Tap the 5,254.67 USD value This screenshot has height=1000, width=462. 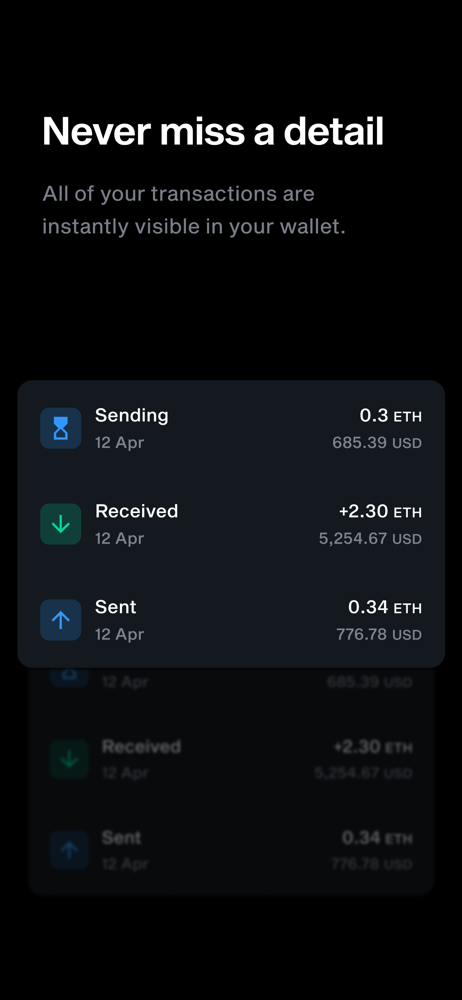(370, 539)
